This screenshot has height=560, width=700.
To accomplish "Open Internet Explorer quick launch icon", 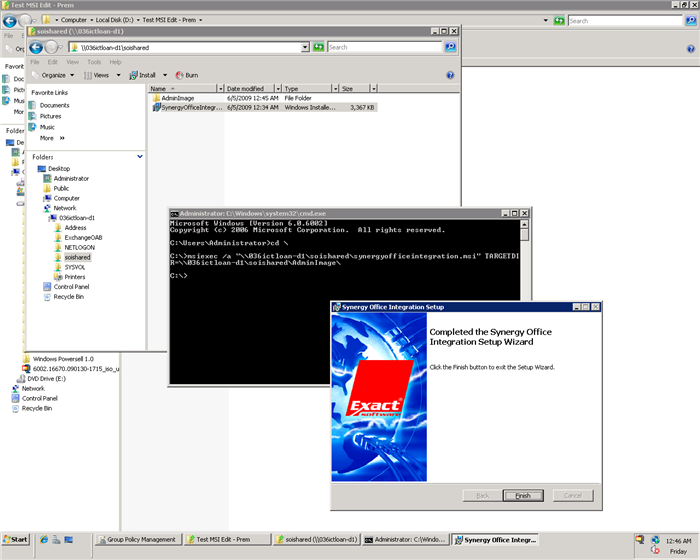I will (43, 539).
